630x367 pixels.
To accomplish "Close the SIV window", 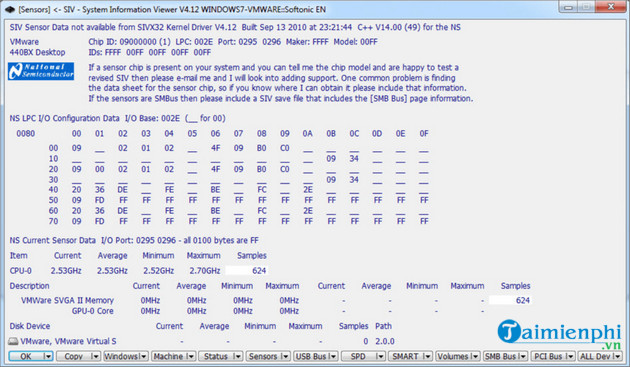I will (610, 7).
